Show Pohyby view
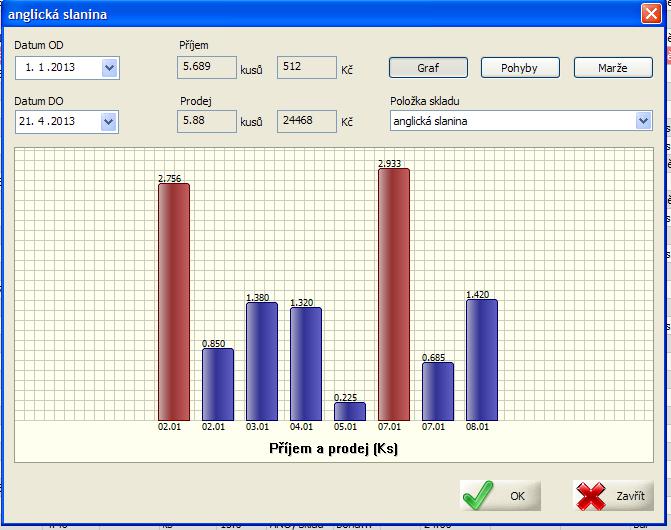 (520, 68)
